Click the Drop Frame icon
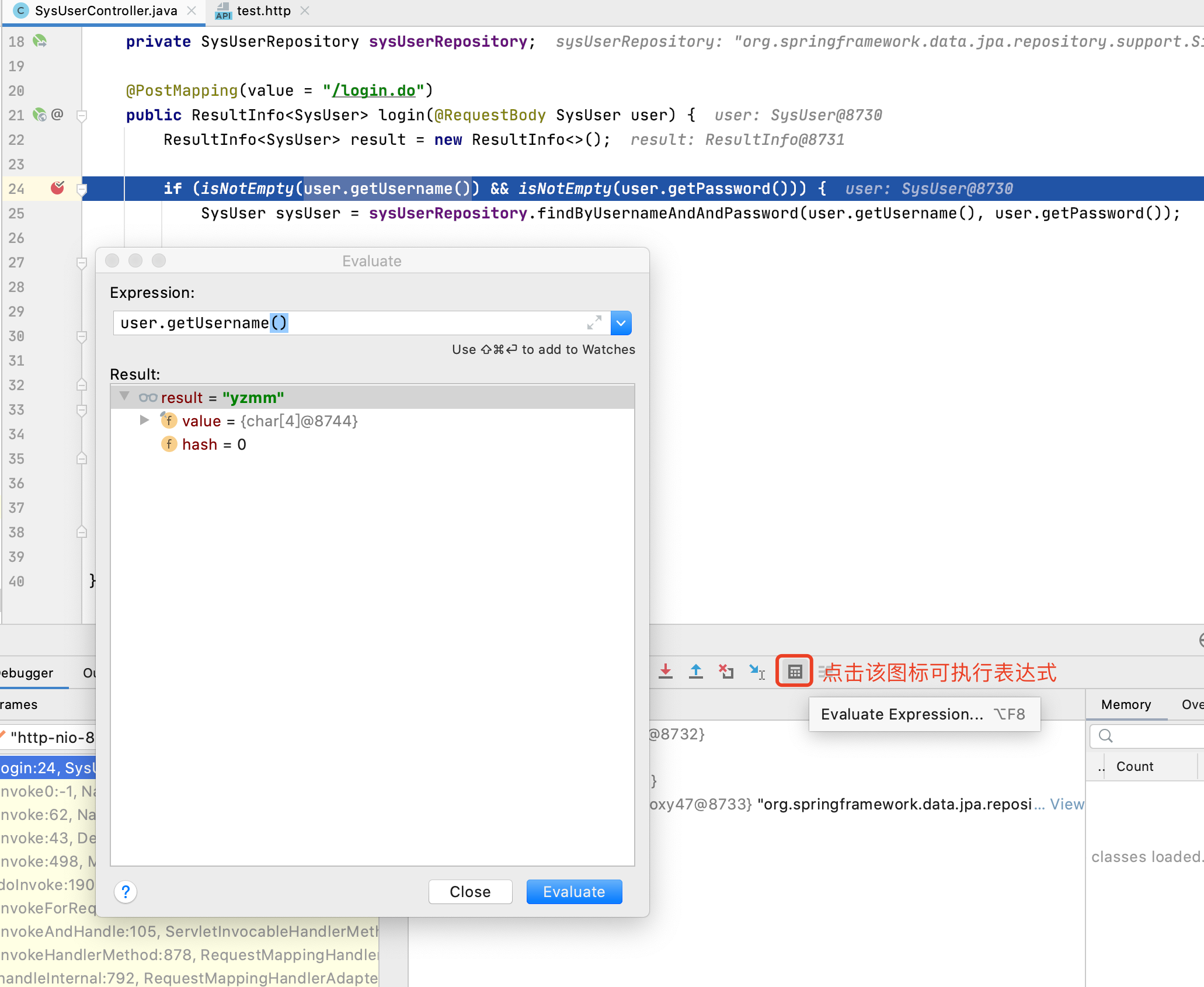This screenshot has height=987, width=1204. pos(726,672)
